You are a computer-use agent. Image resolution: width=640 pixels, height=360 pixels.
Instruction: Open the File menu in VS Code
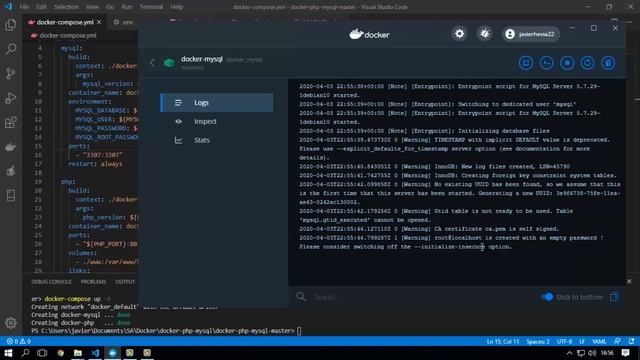[x=24, y=7]
